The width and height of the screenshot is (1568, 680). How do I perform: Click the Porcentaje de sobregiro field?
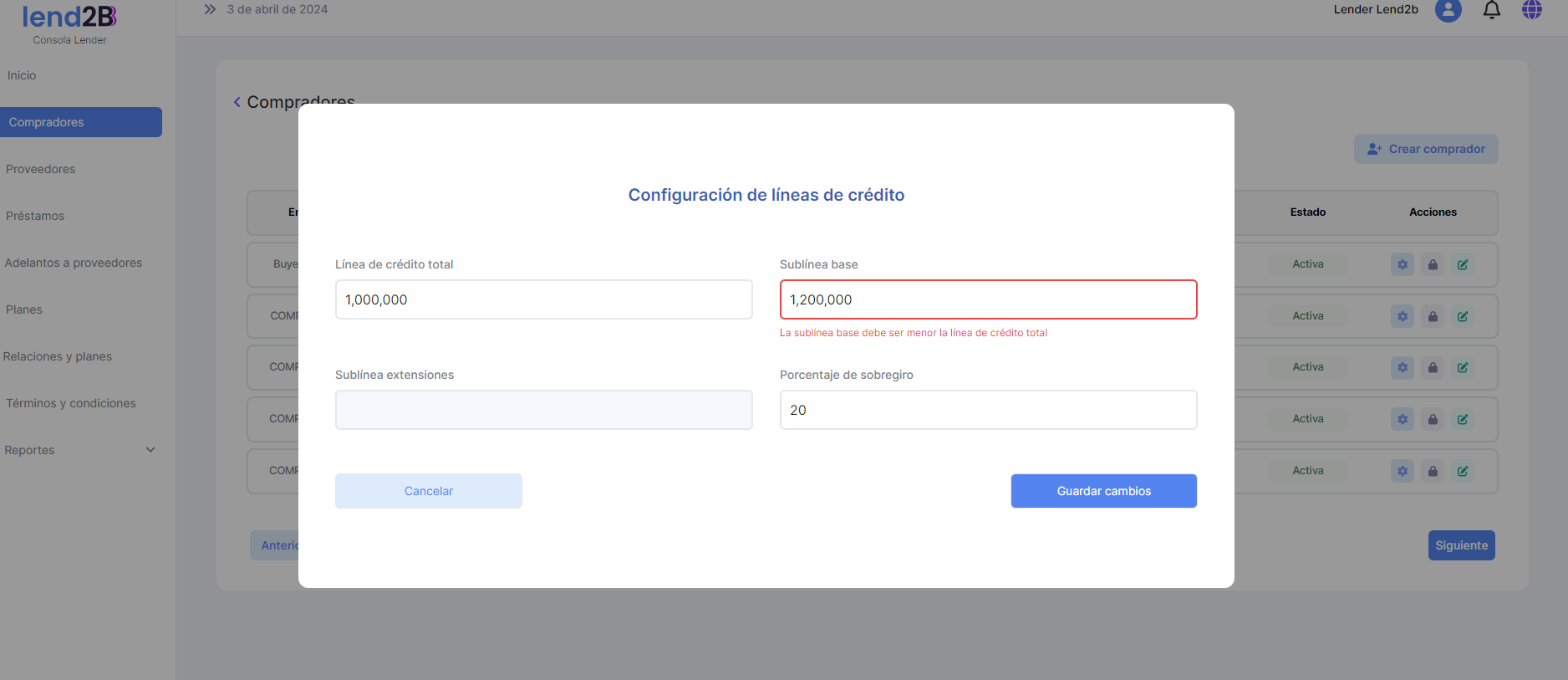pos(988,410)
